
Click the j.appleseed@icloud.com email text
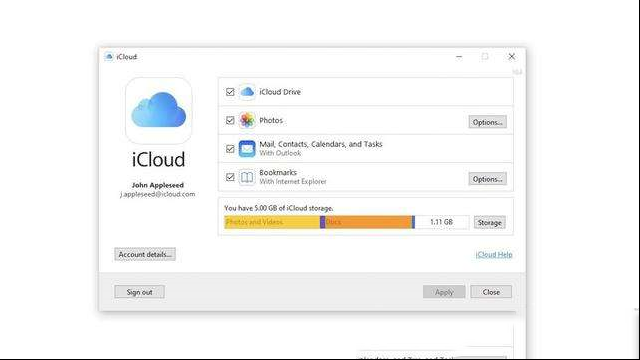(158, 194)
